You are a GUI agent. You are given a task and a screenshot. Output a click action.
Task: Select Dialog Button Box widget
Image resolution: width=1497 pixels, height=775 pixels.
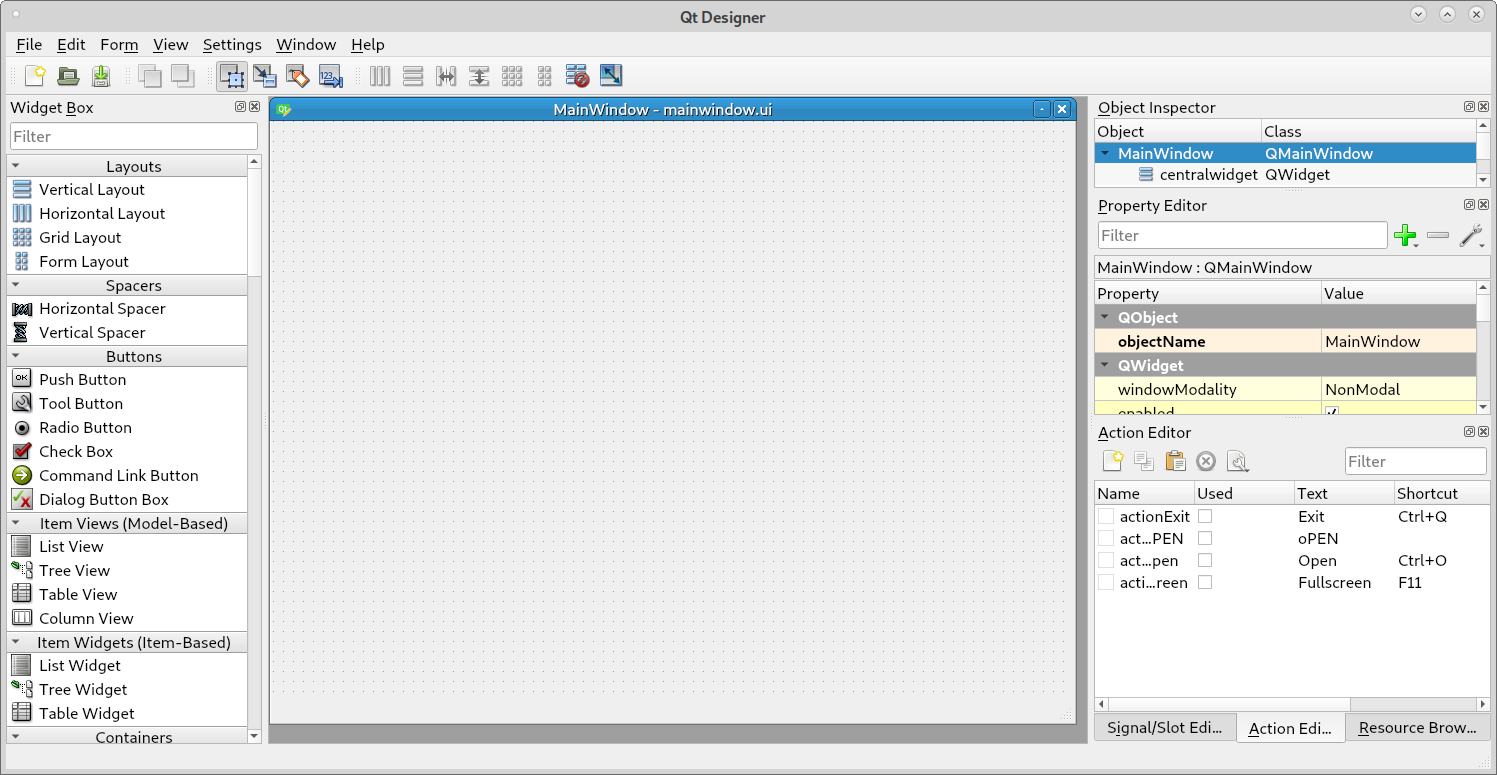pos(128,499)
